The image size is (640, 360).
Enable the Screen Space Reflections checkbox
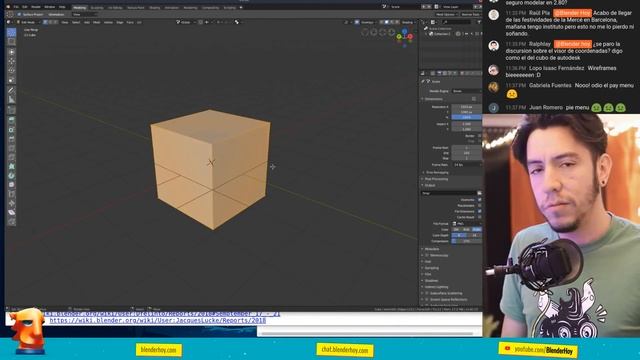point(427,300)
